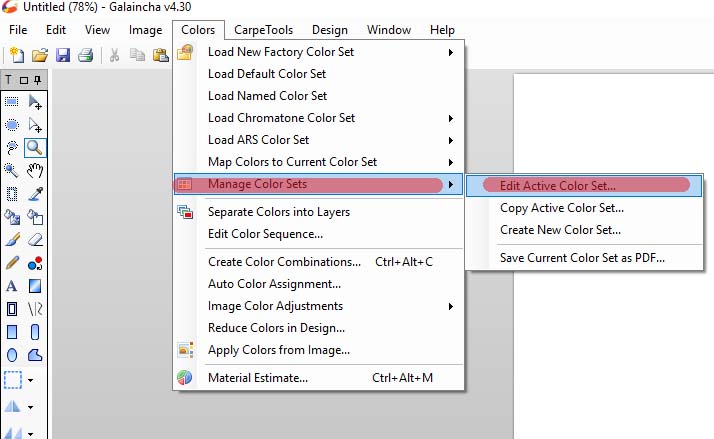Choose Edit Active Color Set

click(558, 185)
